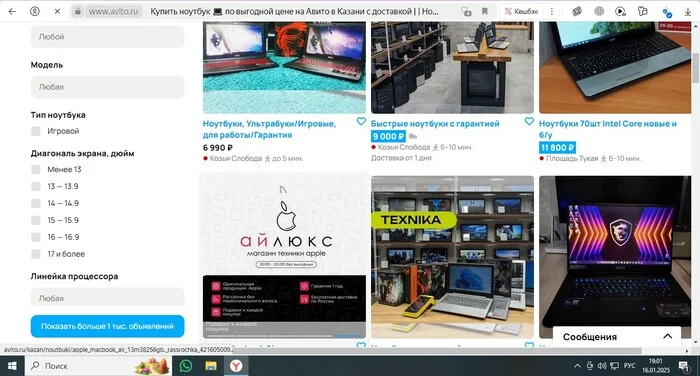Favorite the 'Быстрые ноутбуки с гарантией' heart

pyautogui.click(x=529, y=121)
